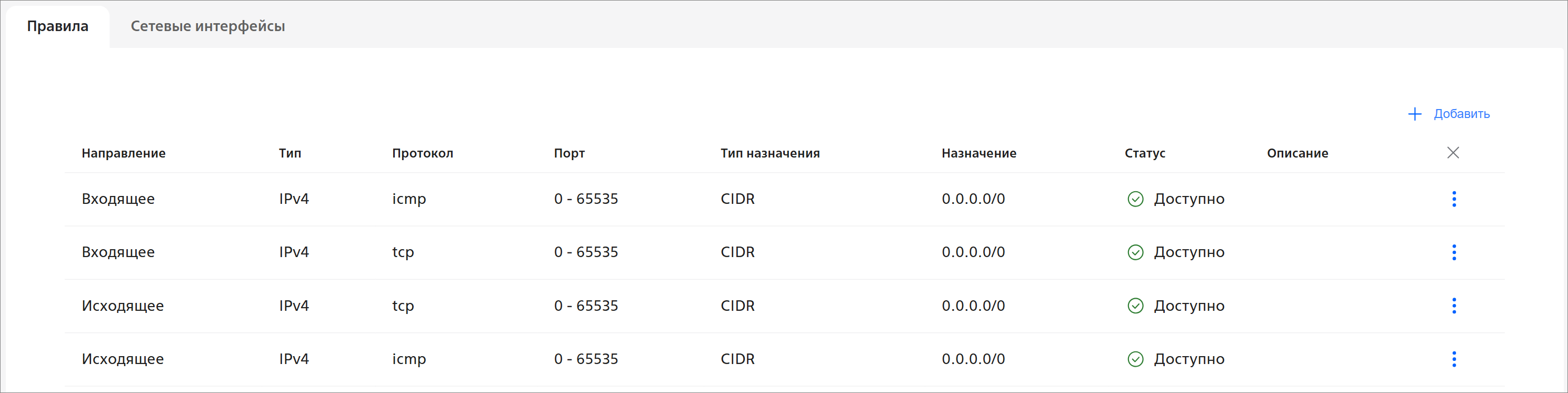Click the Порт column header
1568x393 pixels.
[x=569, y=153]
